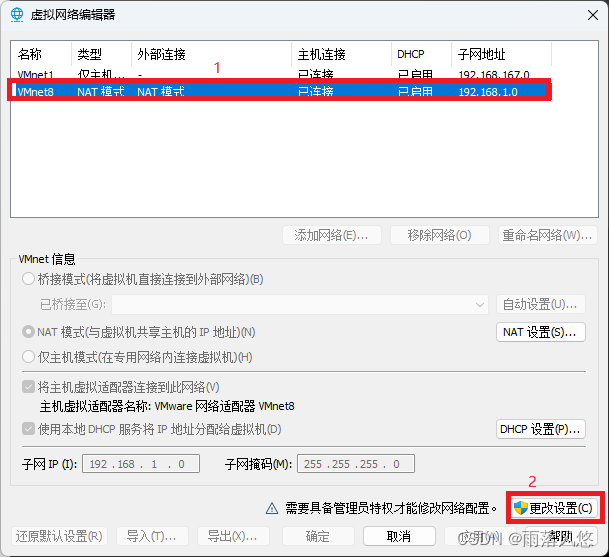Click the 确定 button
The width and height of the screenshot is (609, 557).
coord(318,536)
